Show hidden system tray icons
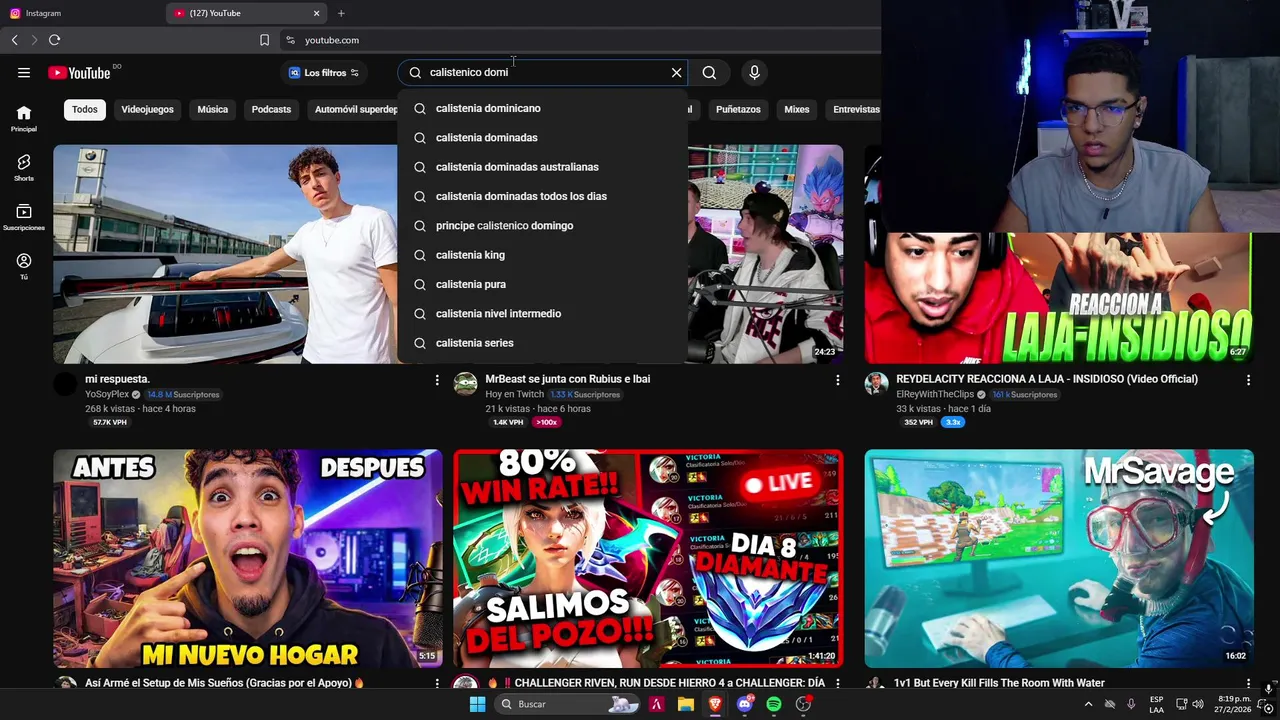The width and height of the screenshot is (1280, 720). [1088, 704]
